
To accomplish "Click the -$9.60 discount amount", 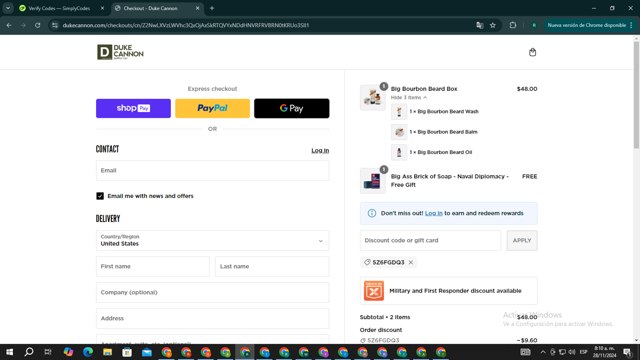I will click(527, 340).
